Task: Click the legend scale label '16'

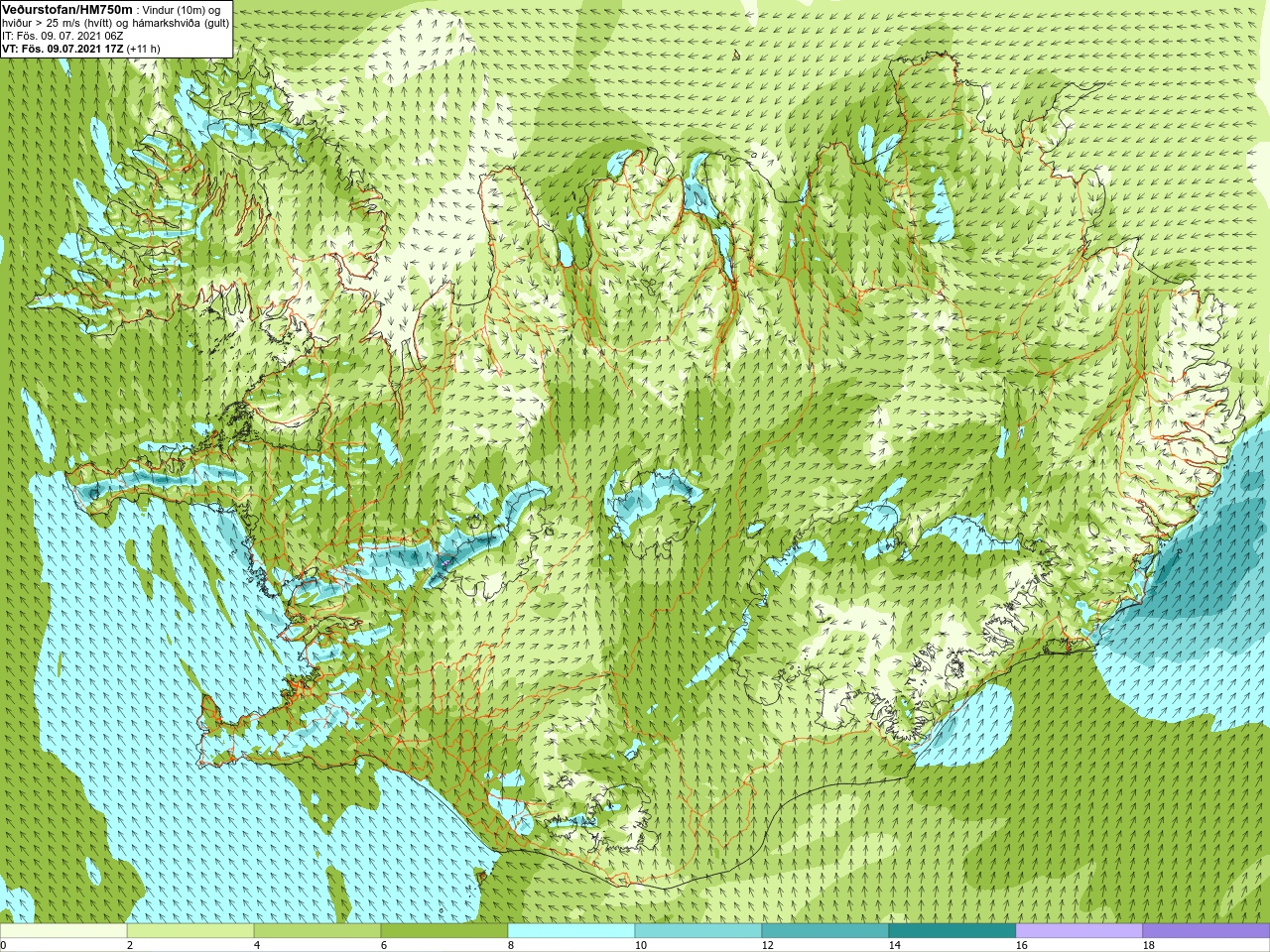Action: coord(1021,945)
